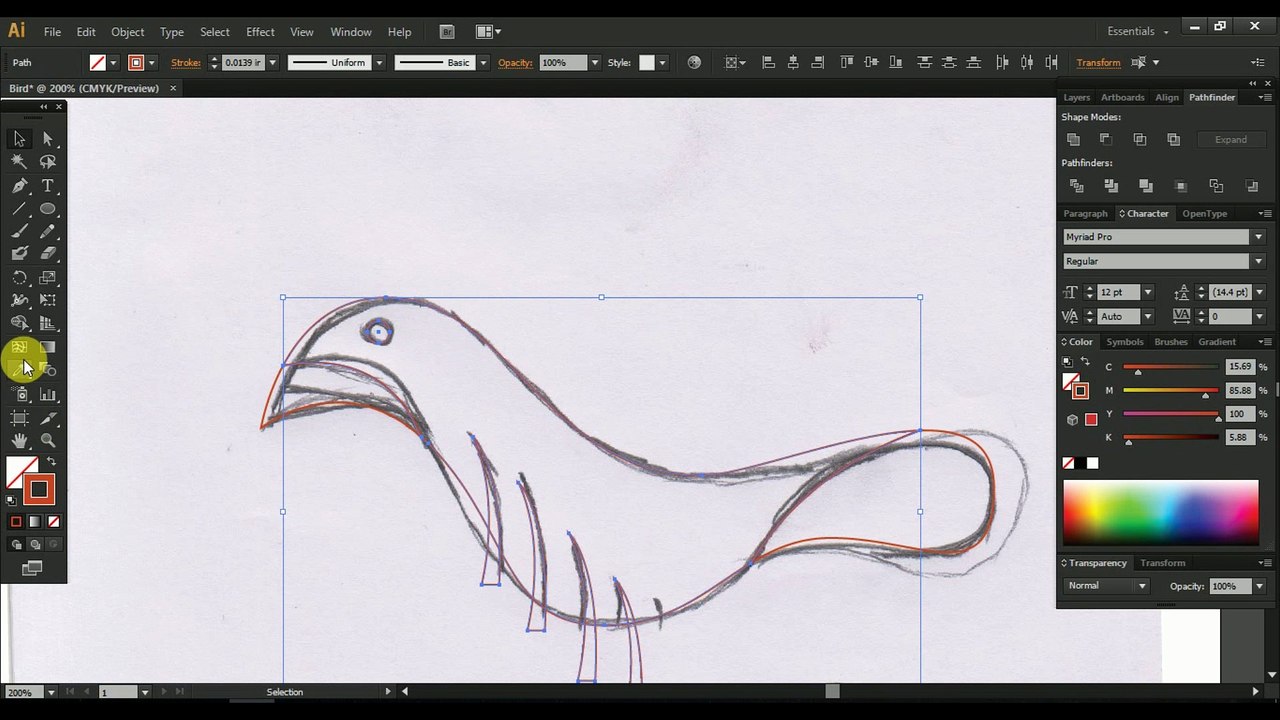Close the Bird document tab
This screenshot has height=720, width=1280.
point(173,88)
